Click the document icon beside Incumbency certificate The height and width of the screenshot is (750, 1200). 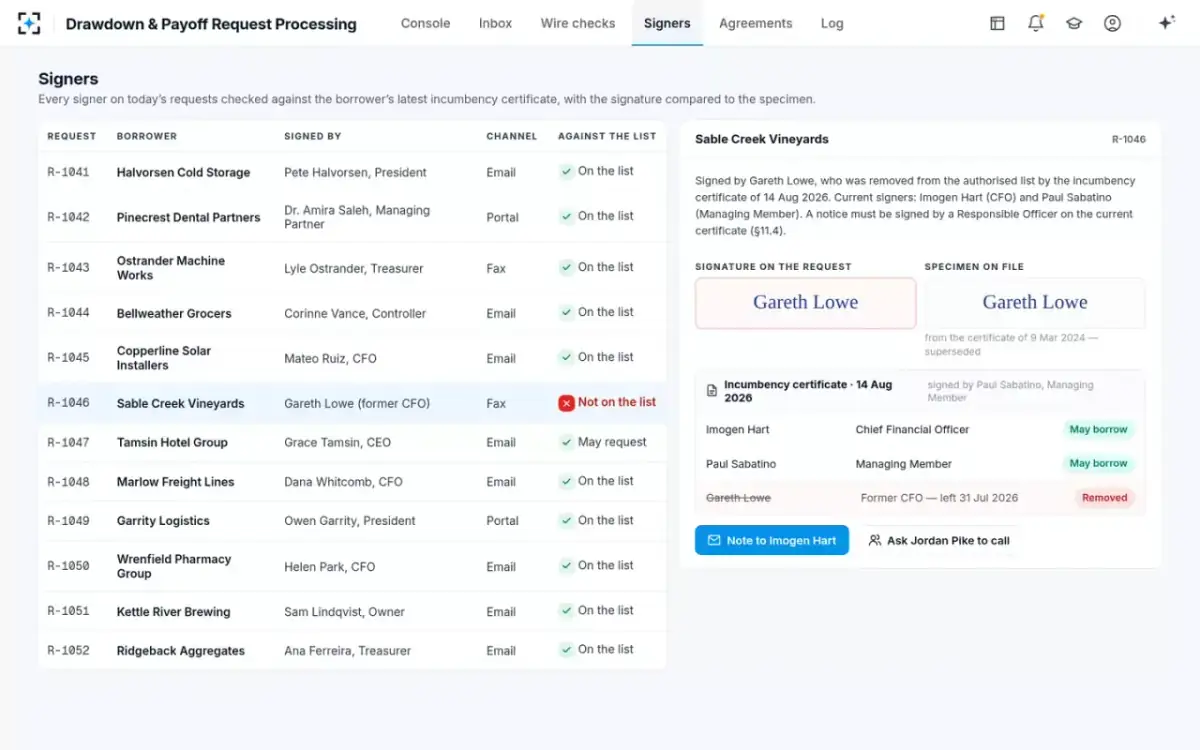(712, 391)
